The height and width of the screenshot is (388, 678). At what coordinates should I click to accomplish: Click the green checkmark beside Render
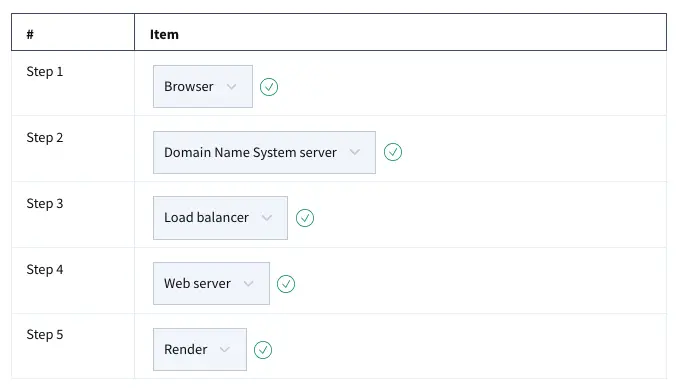[x=262, y=350]
